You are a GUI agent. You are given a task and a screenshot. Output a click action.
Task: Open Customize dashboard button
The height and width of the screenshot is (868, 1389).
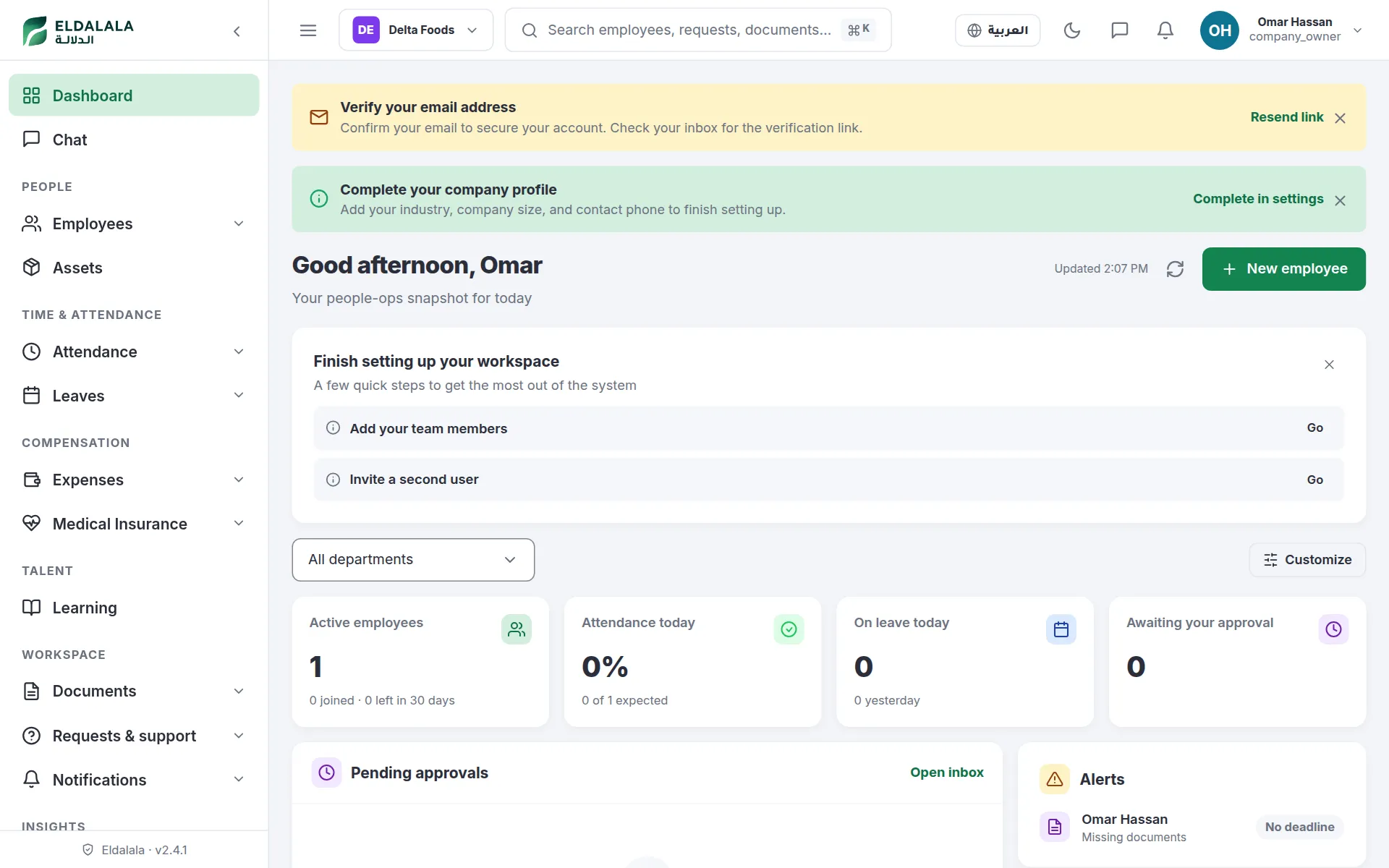1307,560
